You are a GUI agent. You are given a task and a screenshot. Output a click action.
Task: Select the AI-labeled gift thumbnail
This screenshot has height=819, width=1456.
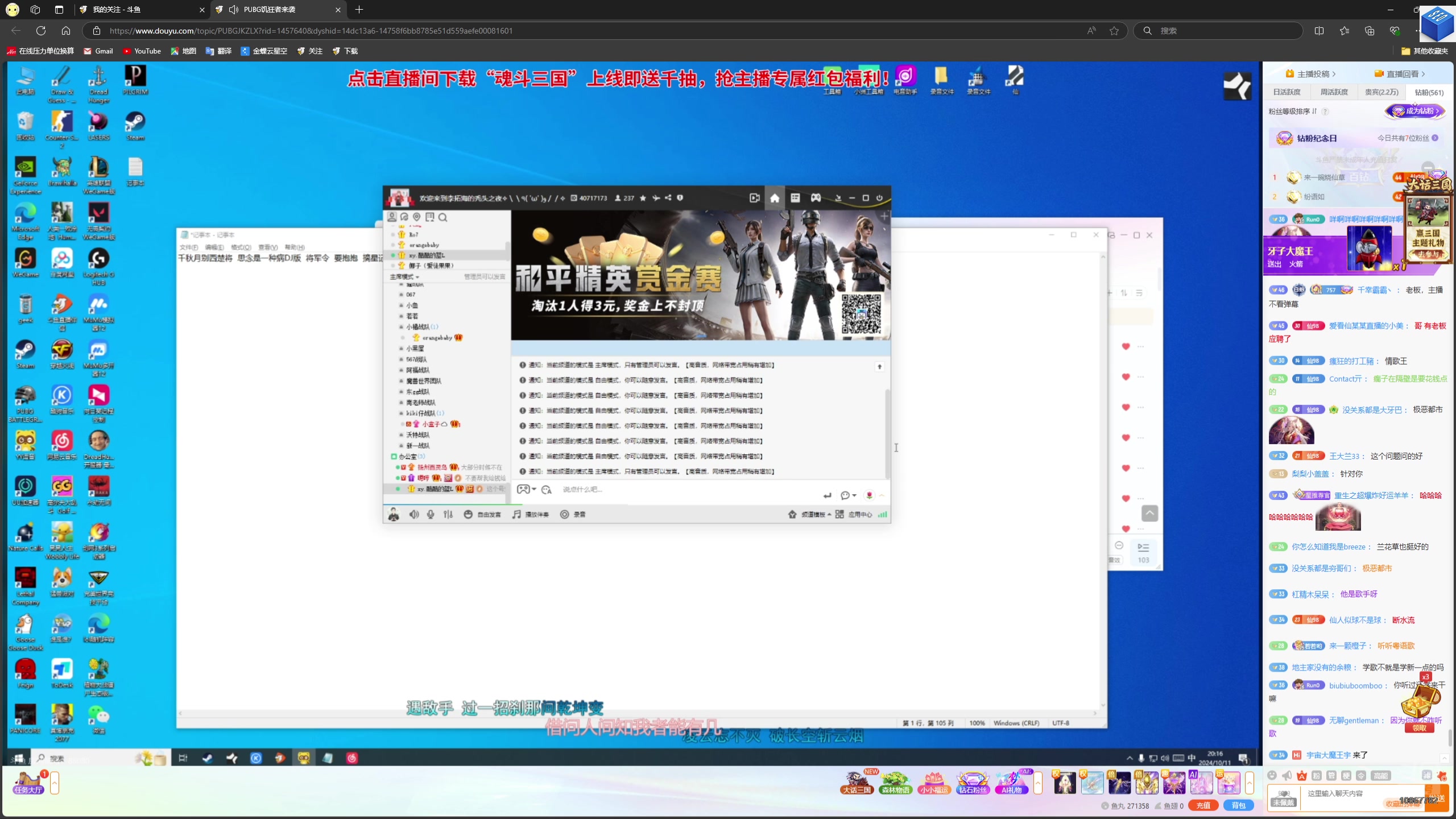tap(1201, 783)
